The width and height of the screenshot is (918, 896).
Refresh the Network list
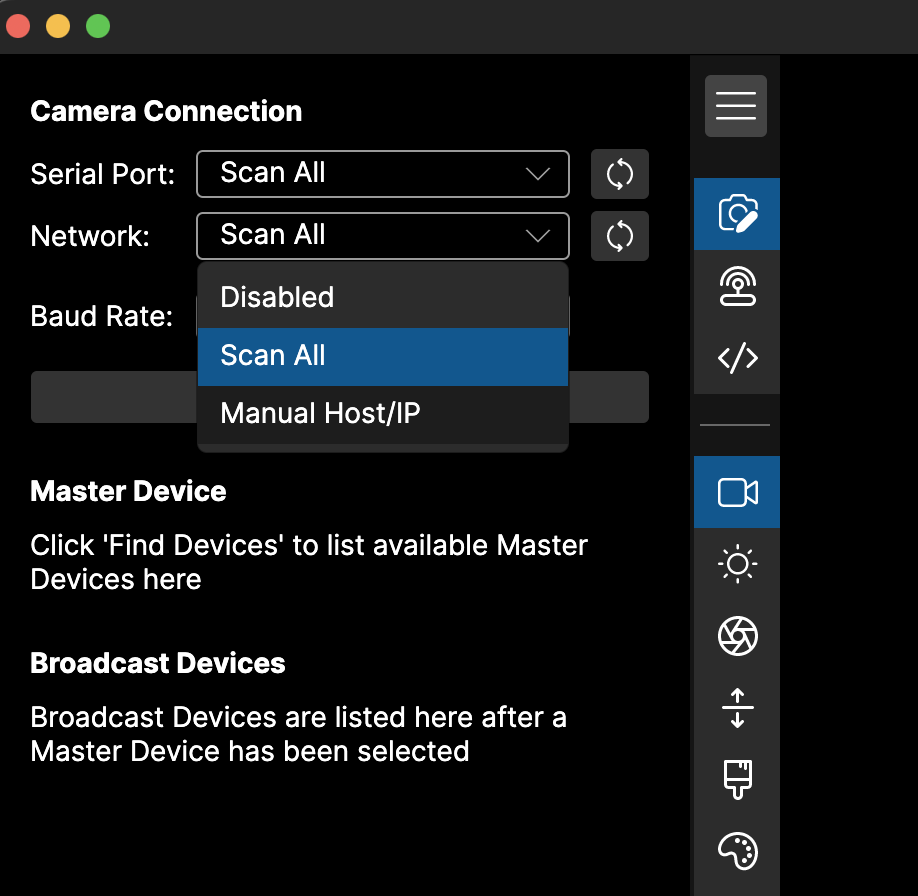point(620,236)
